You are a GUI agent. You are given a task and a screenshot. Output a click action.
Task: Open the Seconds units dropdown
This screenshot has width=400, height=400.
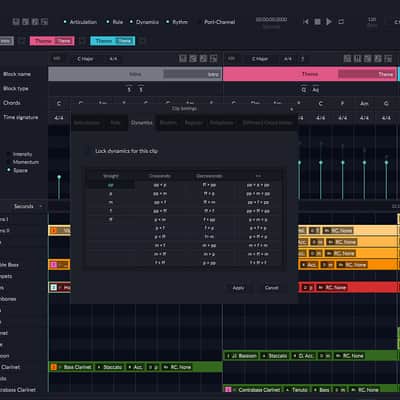point(28,206)
